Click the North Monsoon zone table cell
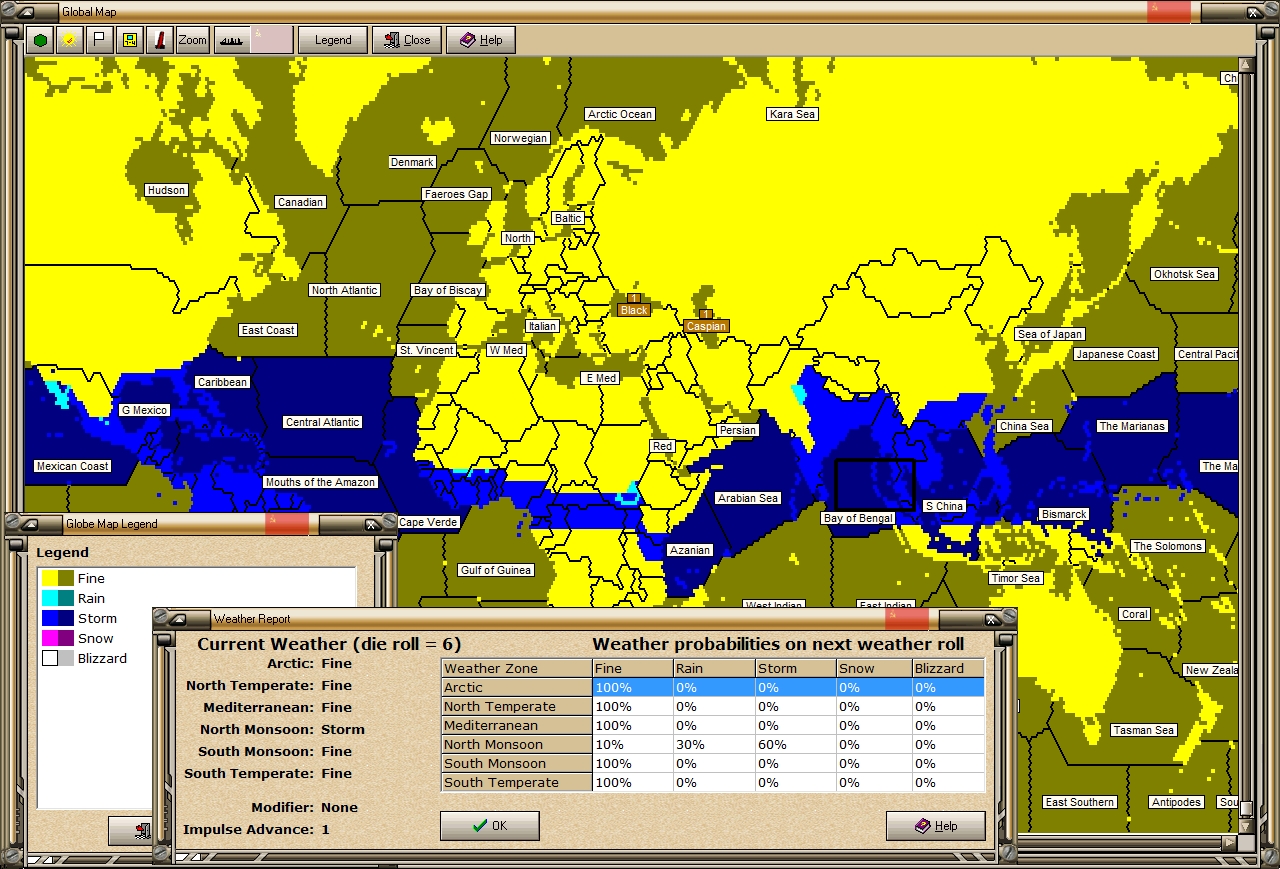Viewport: 1280px width, 869px height. point(517,744)
